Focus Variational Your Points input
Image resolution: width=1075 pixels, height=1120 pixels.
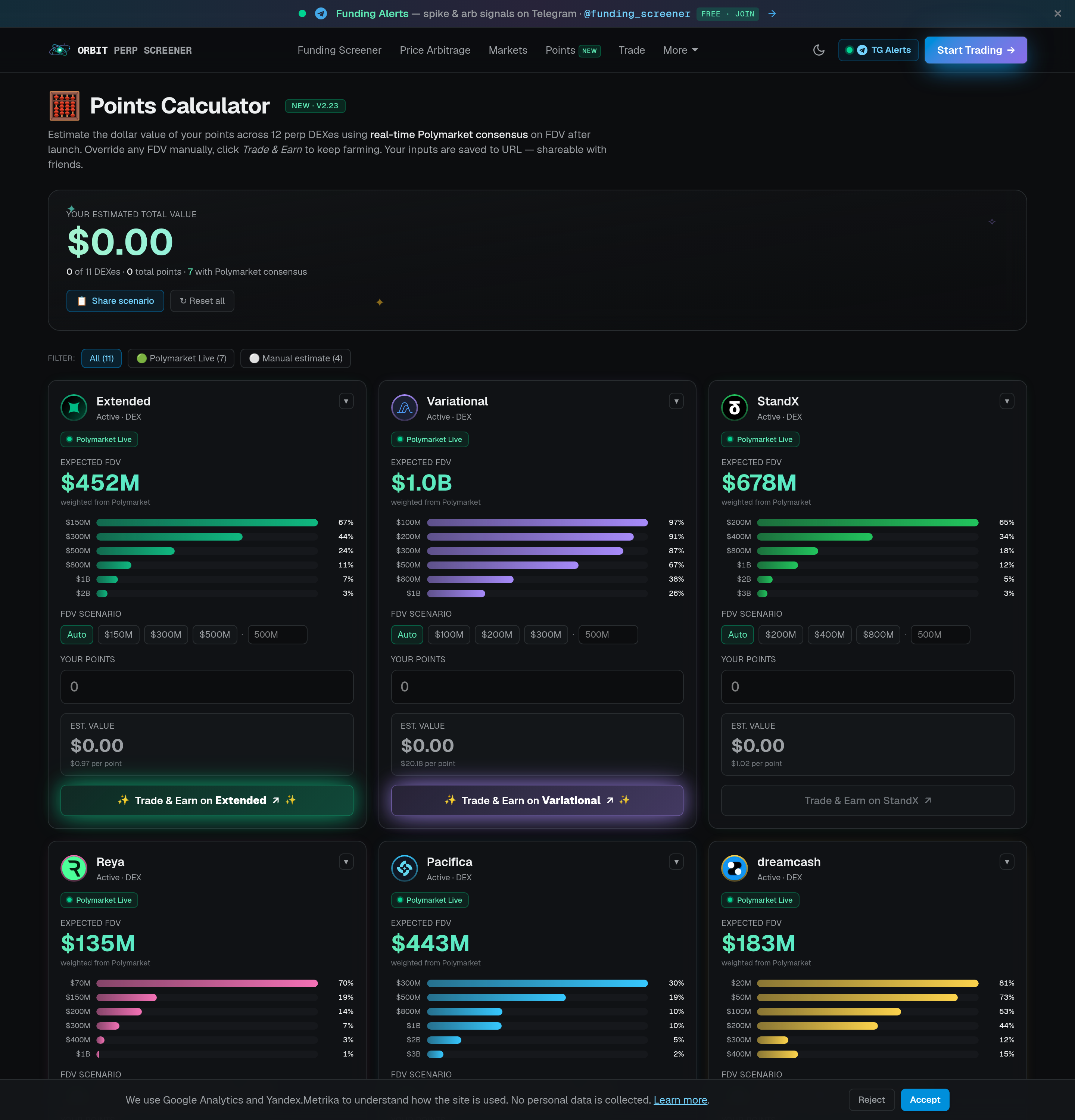[x=537, y=687]
